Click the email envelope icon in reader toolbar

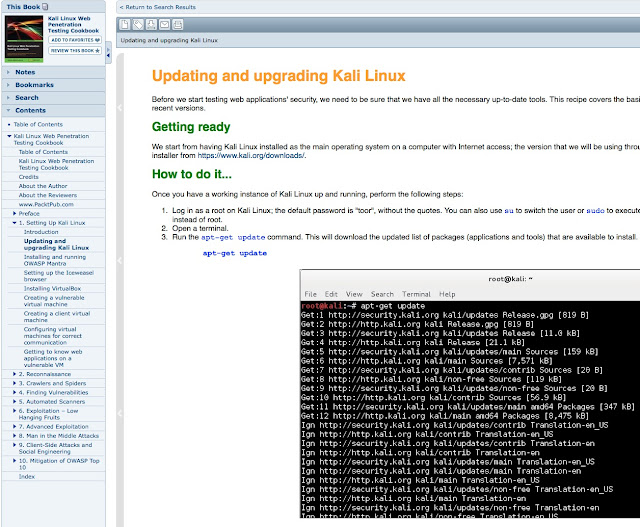click(x=164, y=25)
